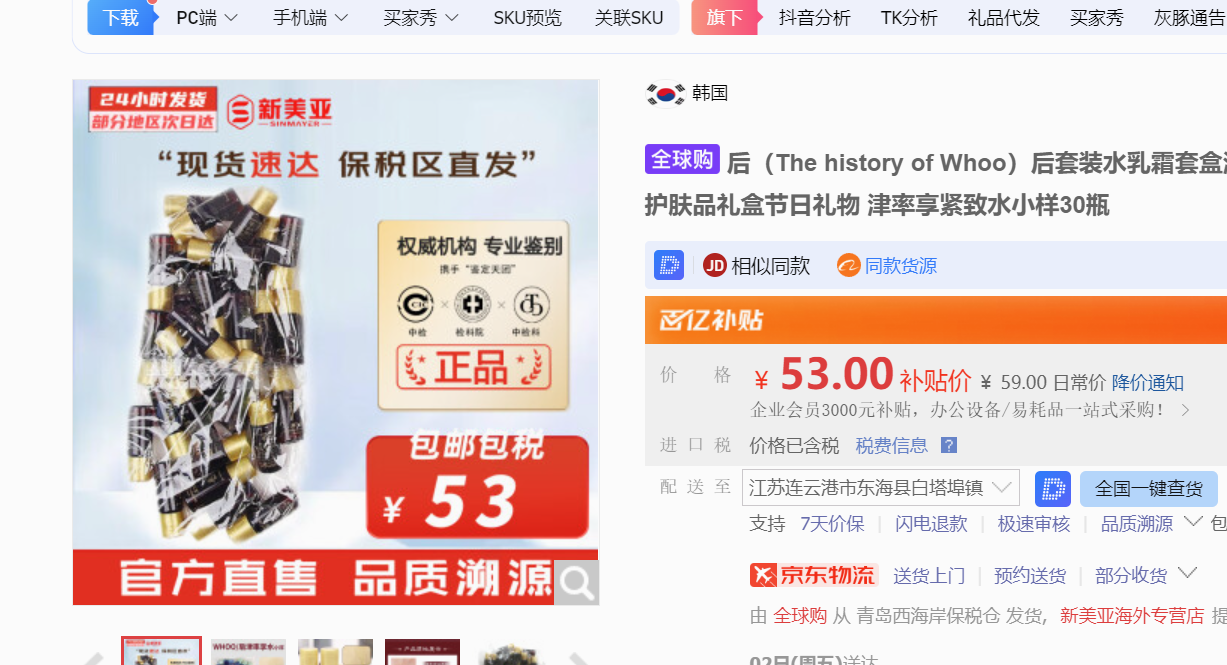
Task: Click the 全国一键查货 button
Action: coord(1149,488)
